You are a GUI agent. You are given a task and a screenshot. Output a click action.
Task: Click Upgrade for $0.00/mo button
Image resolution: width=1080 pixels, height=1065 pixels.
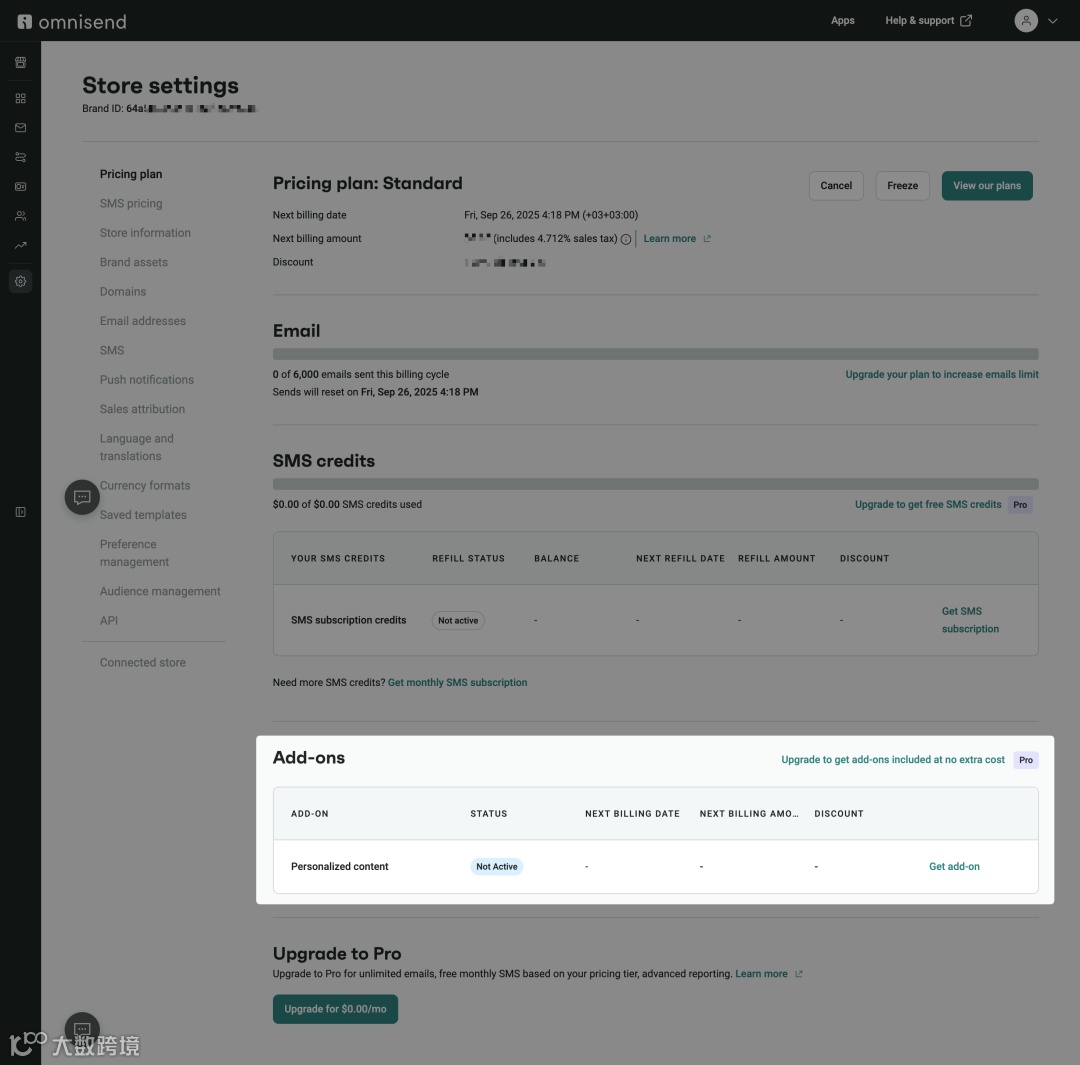pyautogui.click(x=335, y=1009)
